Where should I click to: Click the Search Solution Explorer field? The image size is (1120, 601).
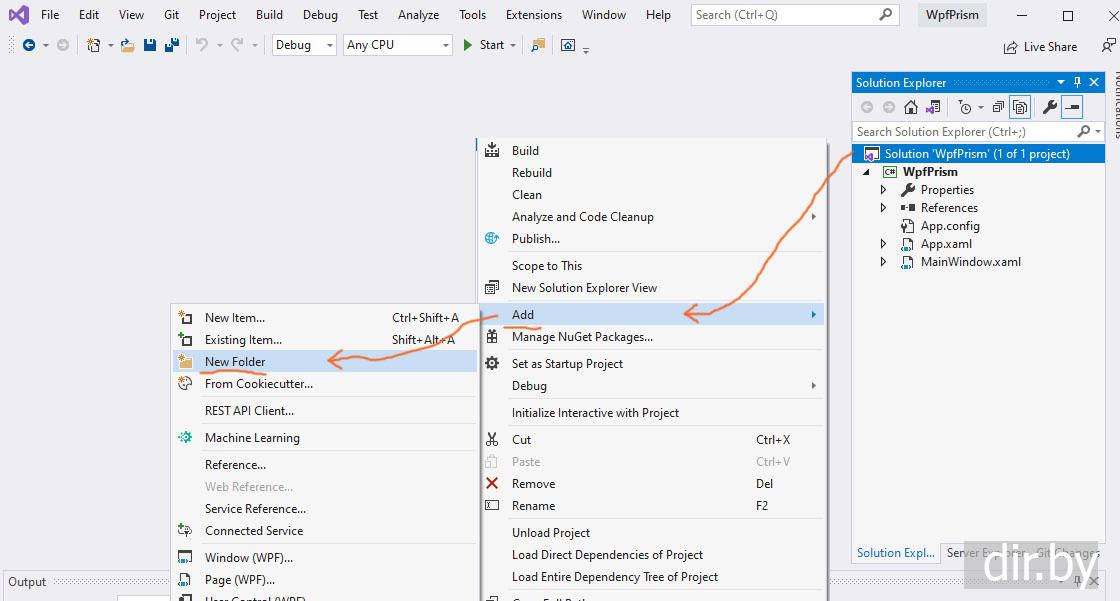963,132
